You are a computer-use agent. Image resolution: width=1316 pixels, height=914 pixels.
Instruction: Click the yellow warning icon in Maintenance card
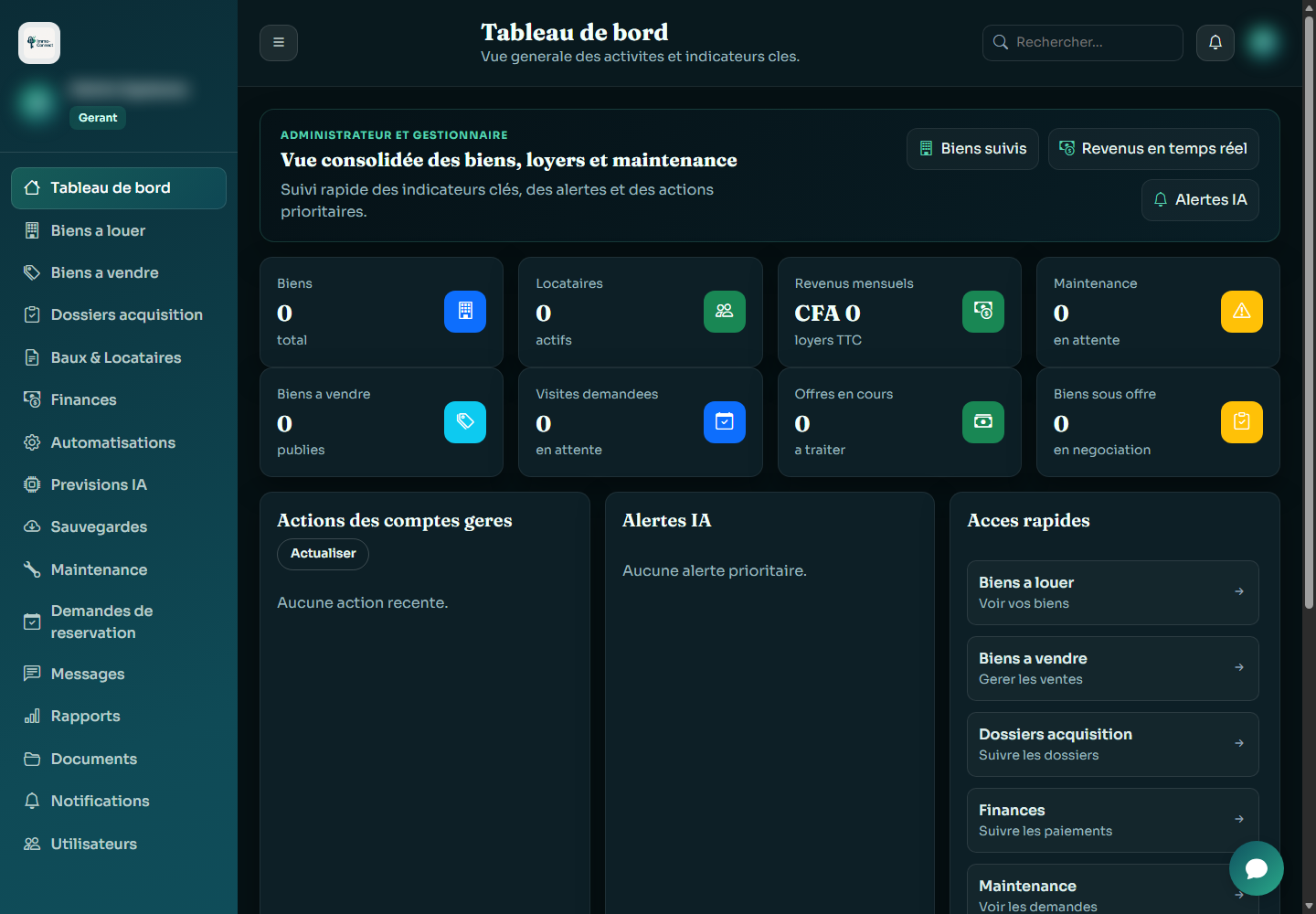click(1242, 312)
